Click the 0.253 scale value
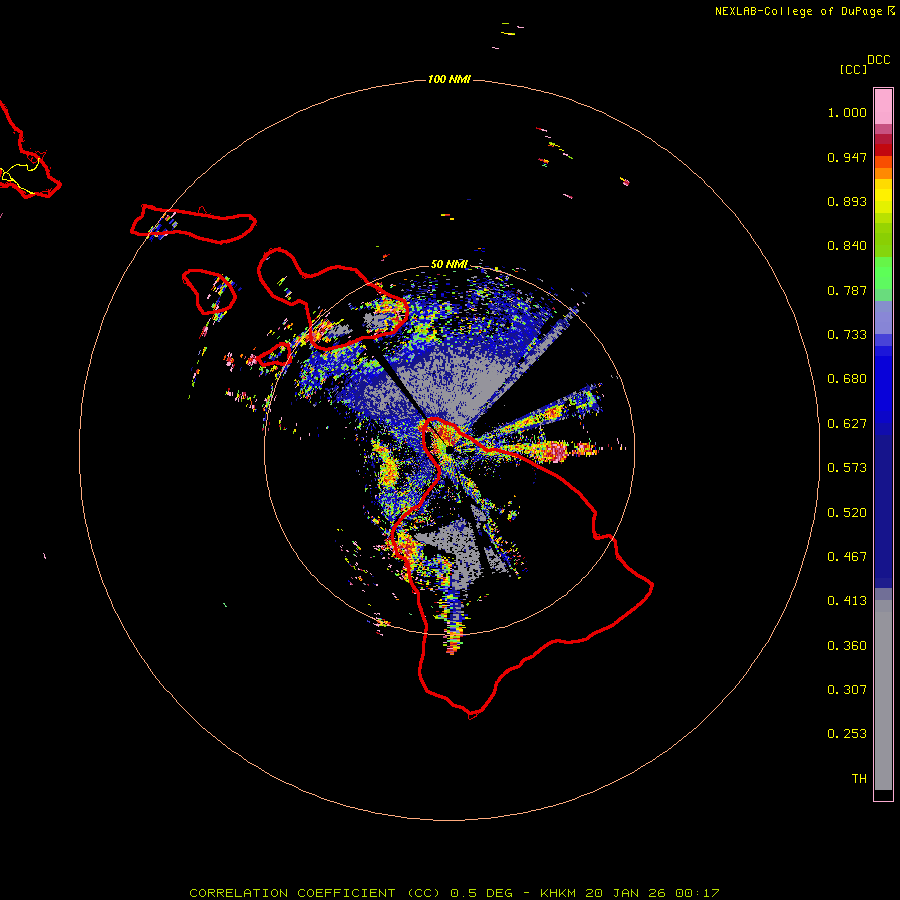Image resolution: width=900 pixels, height=900 pixels. click(847, 734)
